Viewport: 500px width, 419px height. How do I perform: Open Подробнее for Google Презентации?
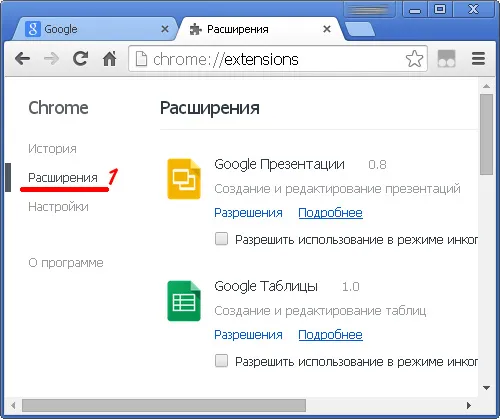pyautogui.click(x=330, y=213)
